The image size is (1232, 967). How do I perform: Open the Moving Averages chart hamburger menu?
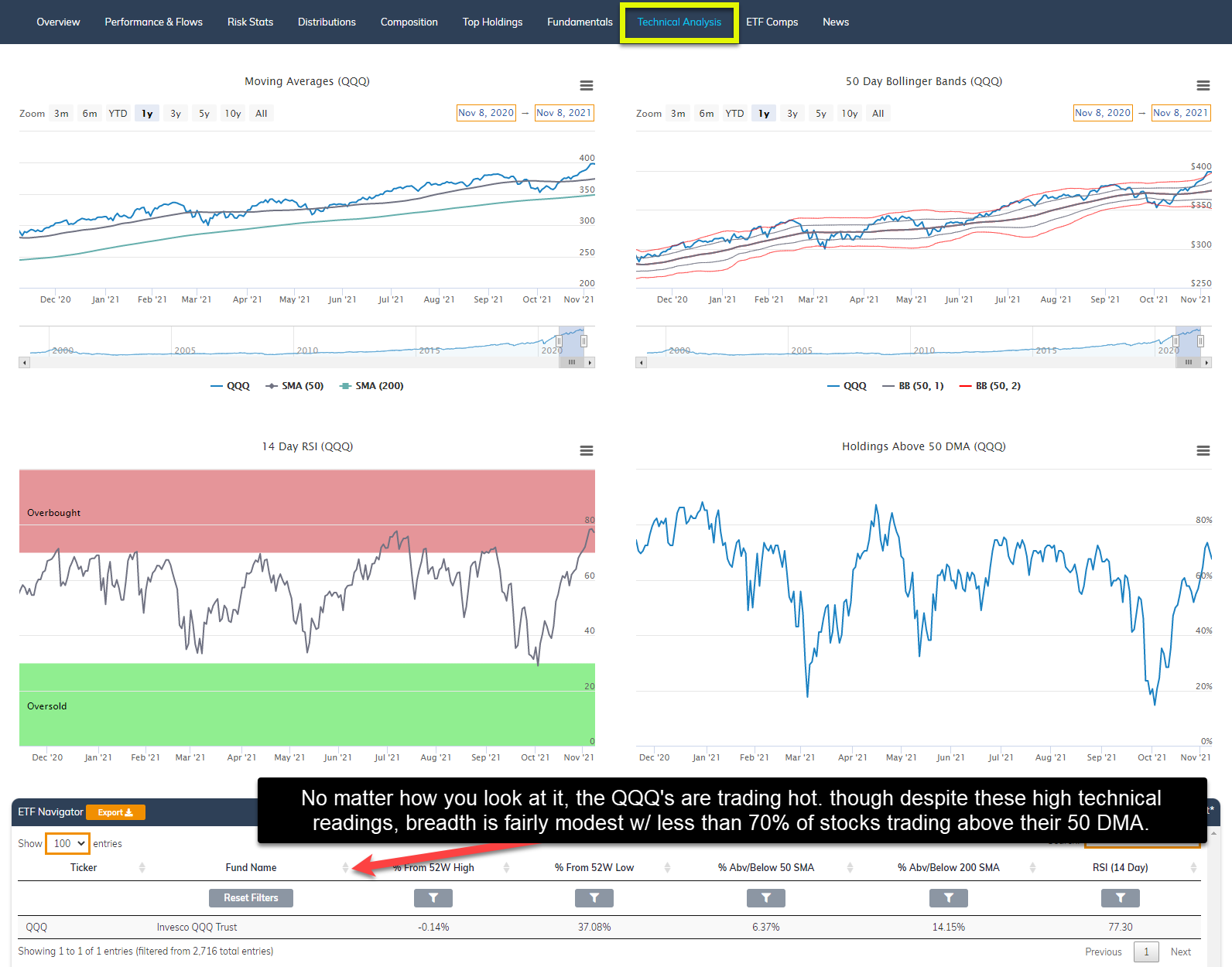(x=587, y=86)
